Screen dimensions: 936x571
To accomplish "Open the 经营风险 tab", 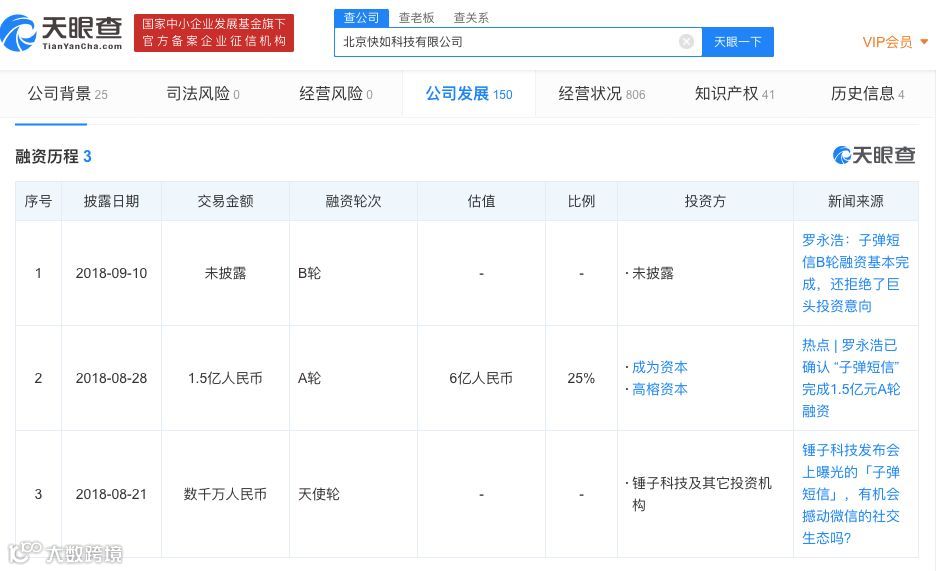I will (x=336, y=94).
